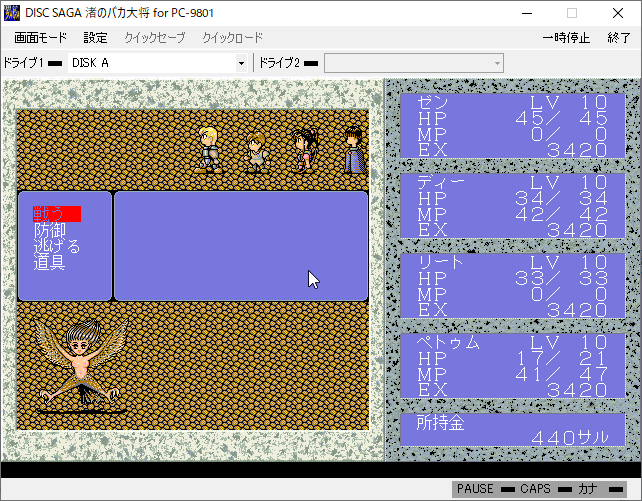
Task: Minimize the DISC SAGA window
Action: [527, 14]
